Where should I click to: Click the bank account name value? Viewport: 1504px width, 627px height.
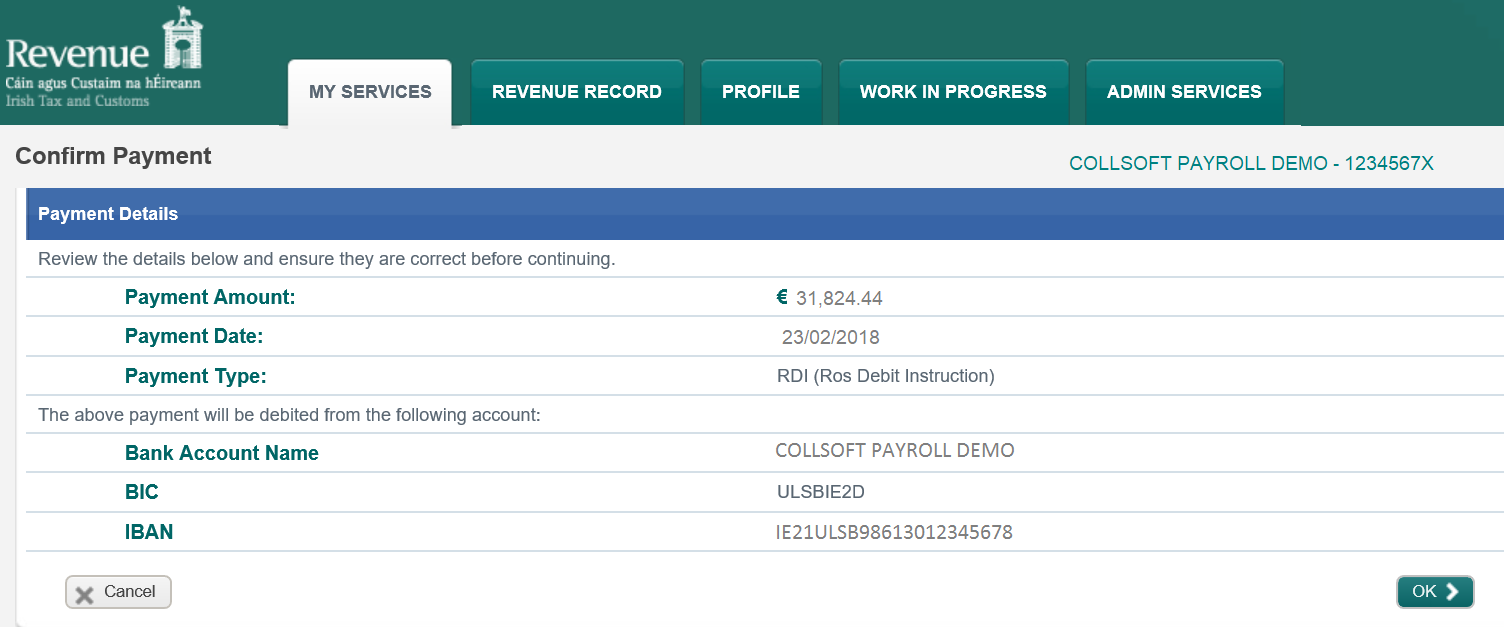tap(894, 451)
